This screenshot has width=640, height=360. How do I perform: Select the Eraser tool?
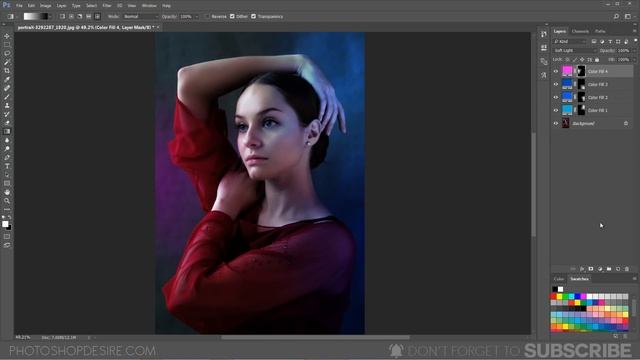[7, 123]
